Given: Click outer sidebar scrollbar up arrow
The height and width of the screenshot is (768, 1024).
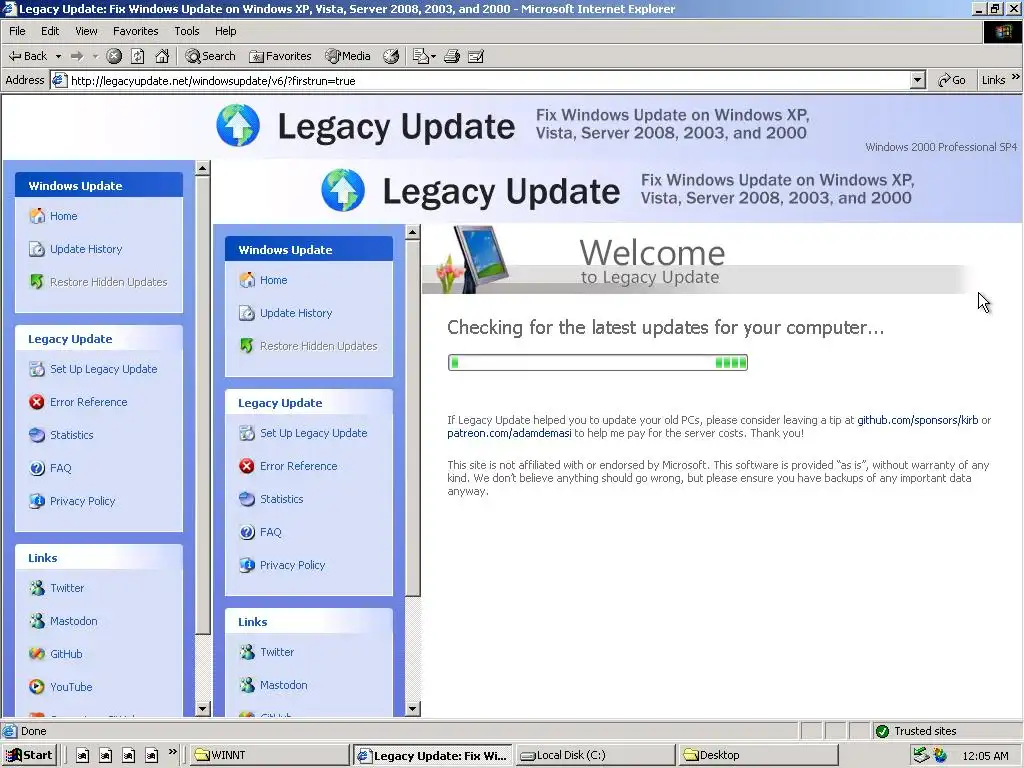Looking at the screenshot, I should [202, 168].
